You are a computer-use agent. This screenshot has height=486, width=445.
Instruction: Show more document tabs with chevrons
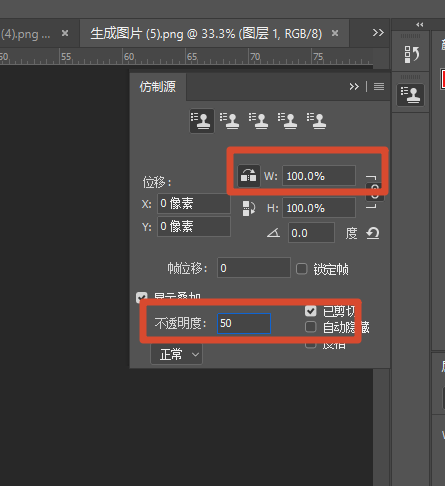378,33
